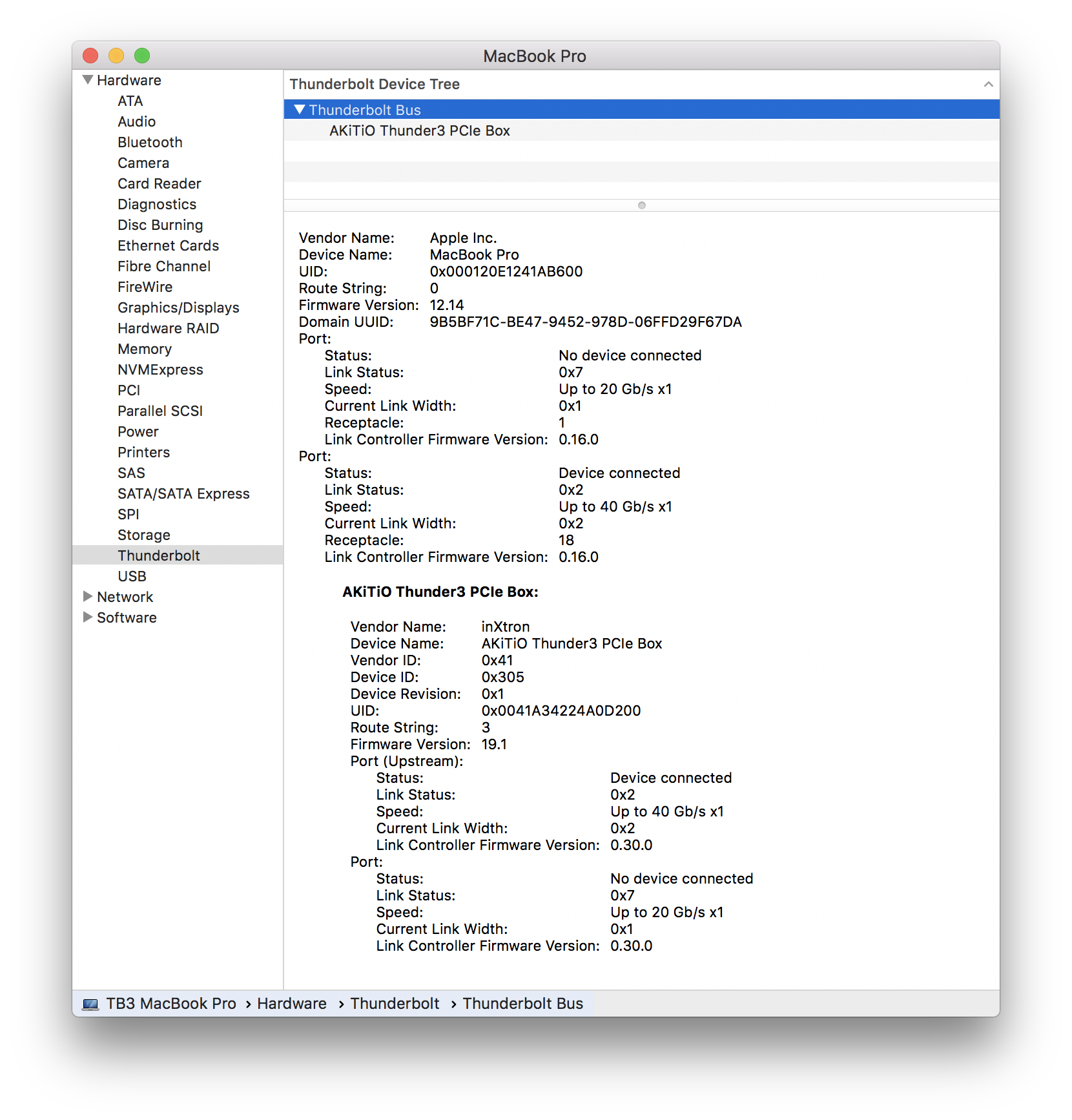Screen dimensions: 1072x1120
Task: Click the Thunderbolt Device Tree column header
Action: tap(375, 85)
